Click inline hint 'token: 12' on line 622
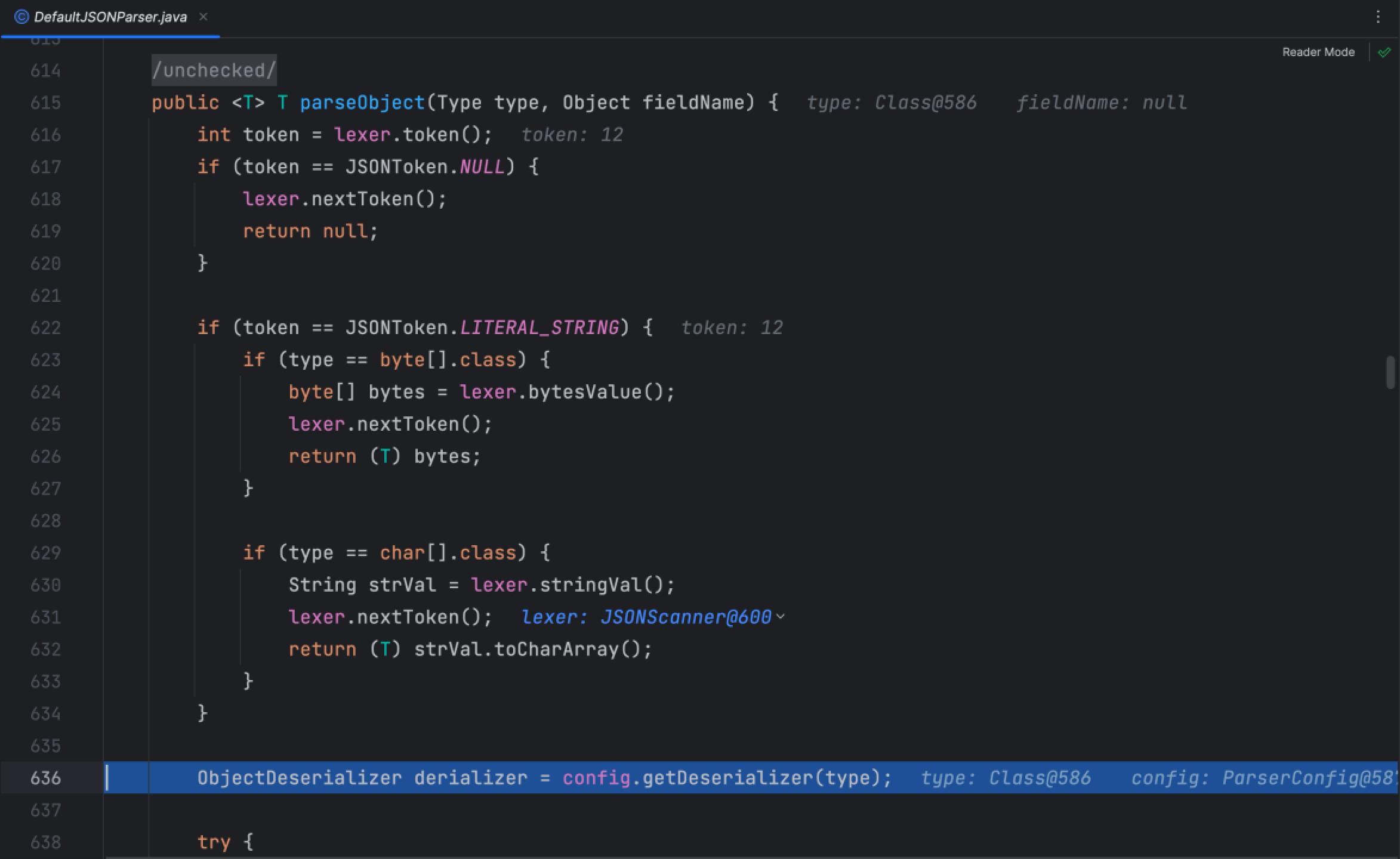Viewport: 1400px width, 859px height. (x=732, y=327)
